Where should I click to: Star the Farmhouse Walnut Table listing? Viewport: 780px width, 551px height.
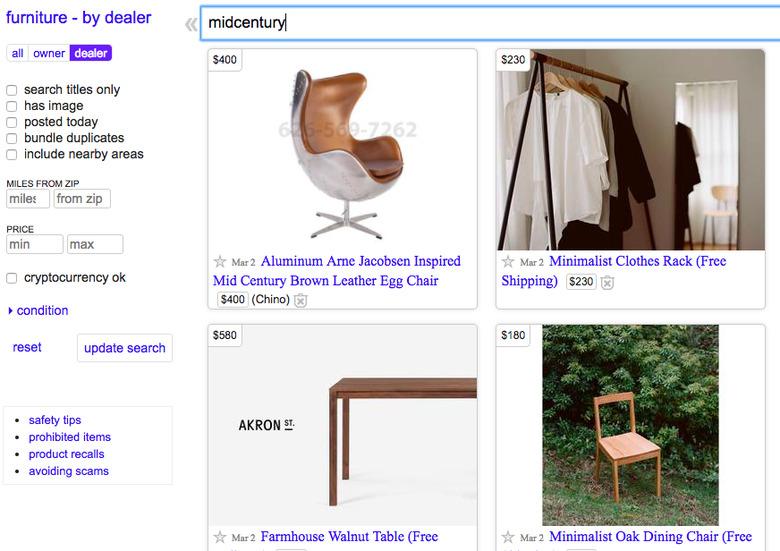[220, 538]
